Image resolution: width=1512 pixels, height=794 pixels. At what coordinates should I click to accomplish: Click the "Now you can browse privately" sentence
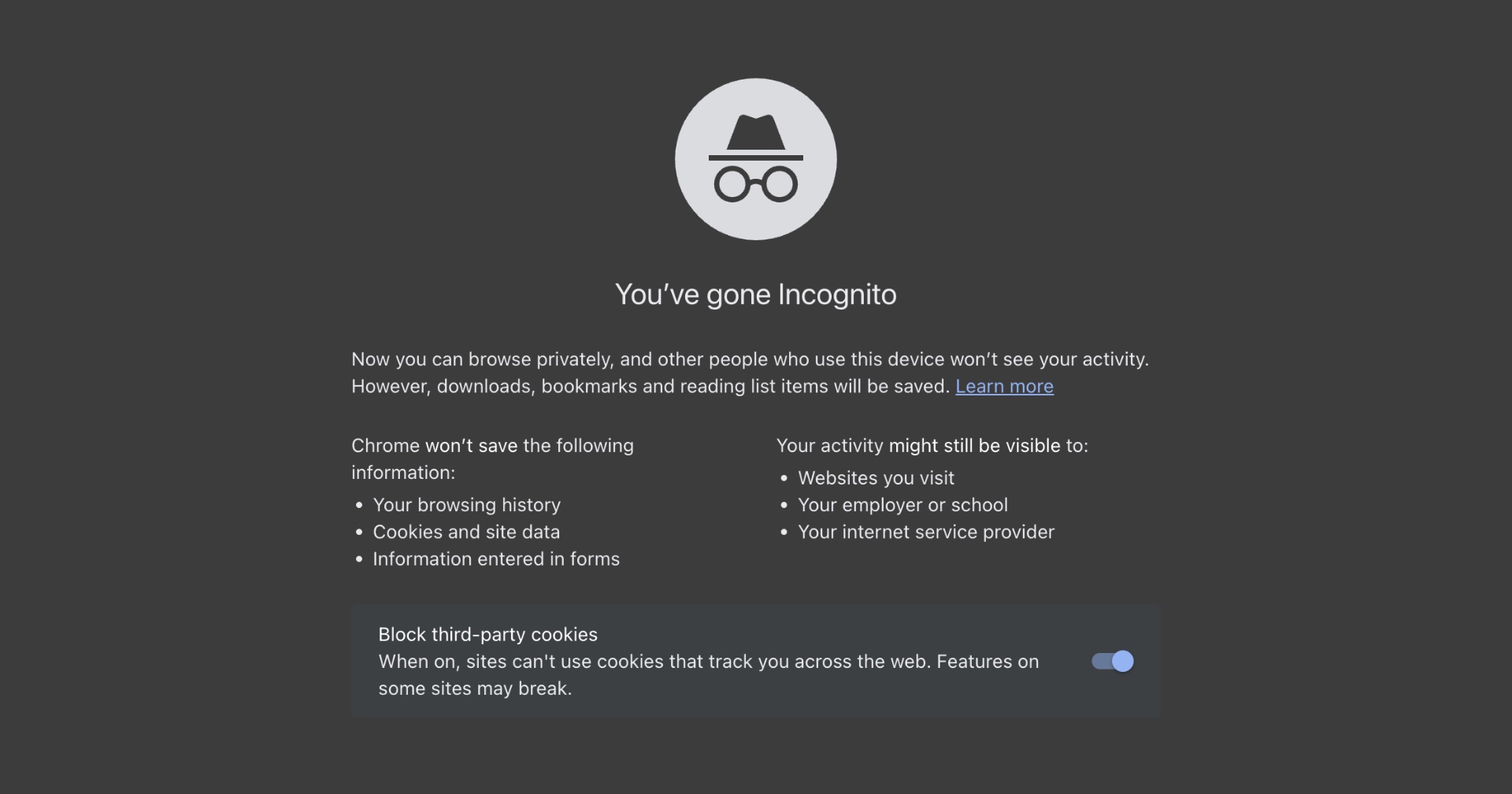click(750, 359)
